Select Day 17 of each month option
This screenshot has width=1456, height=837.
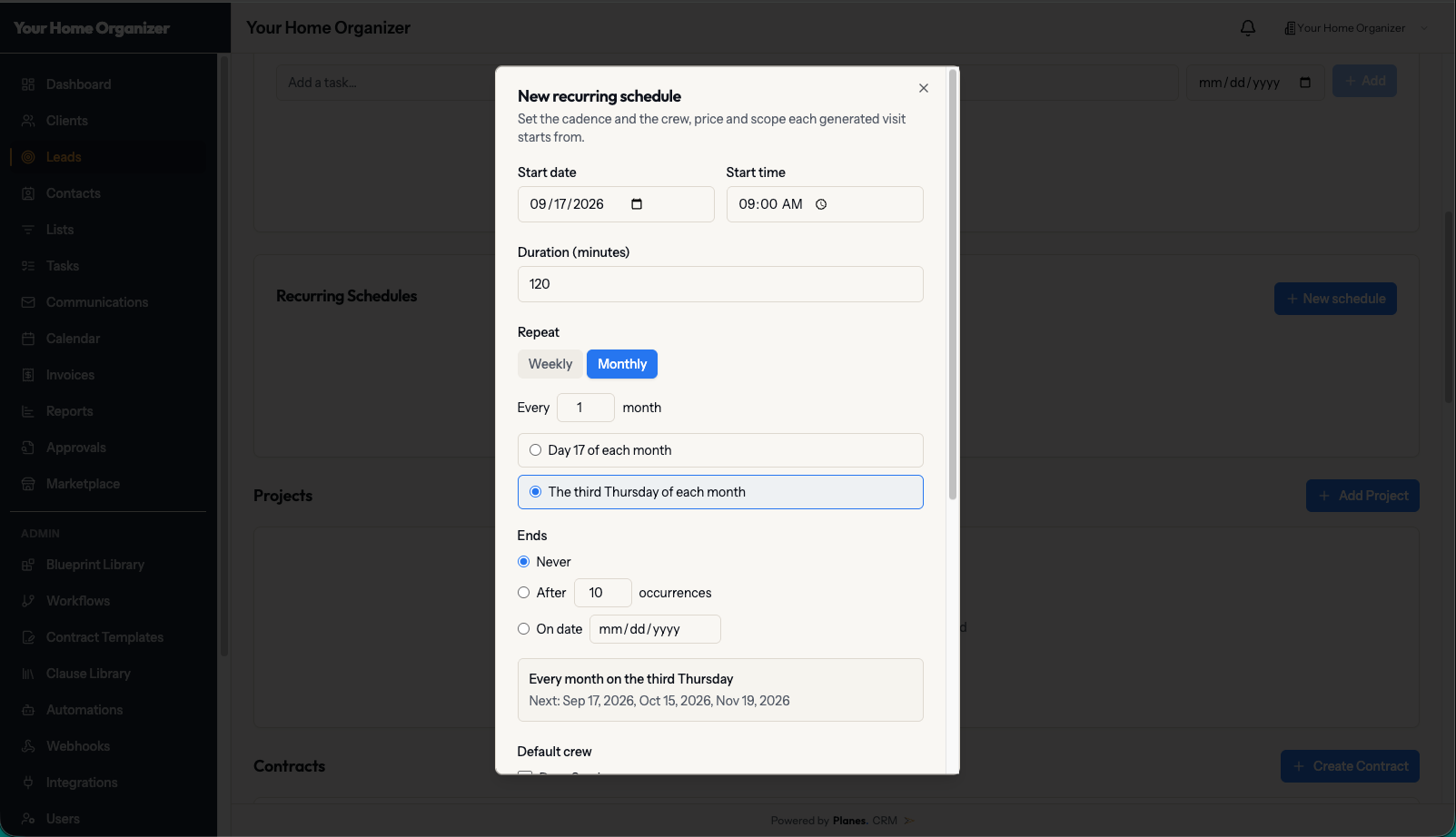720,450
